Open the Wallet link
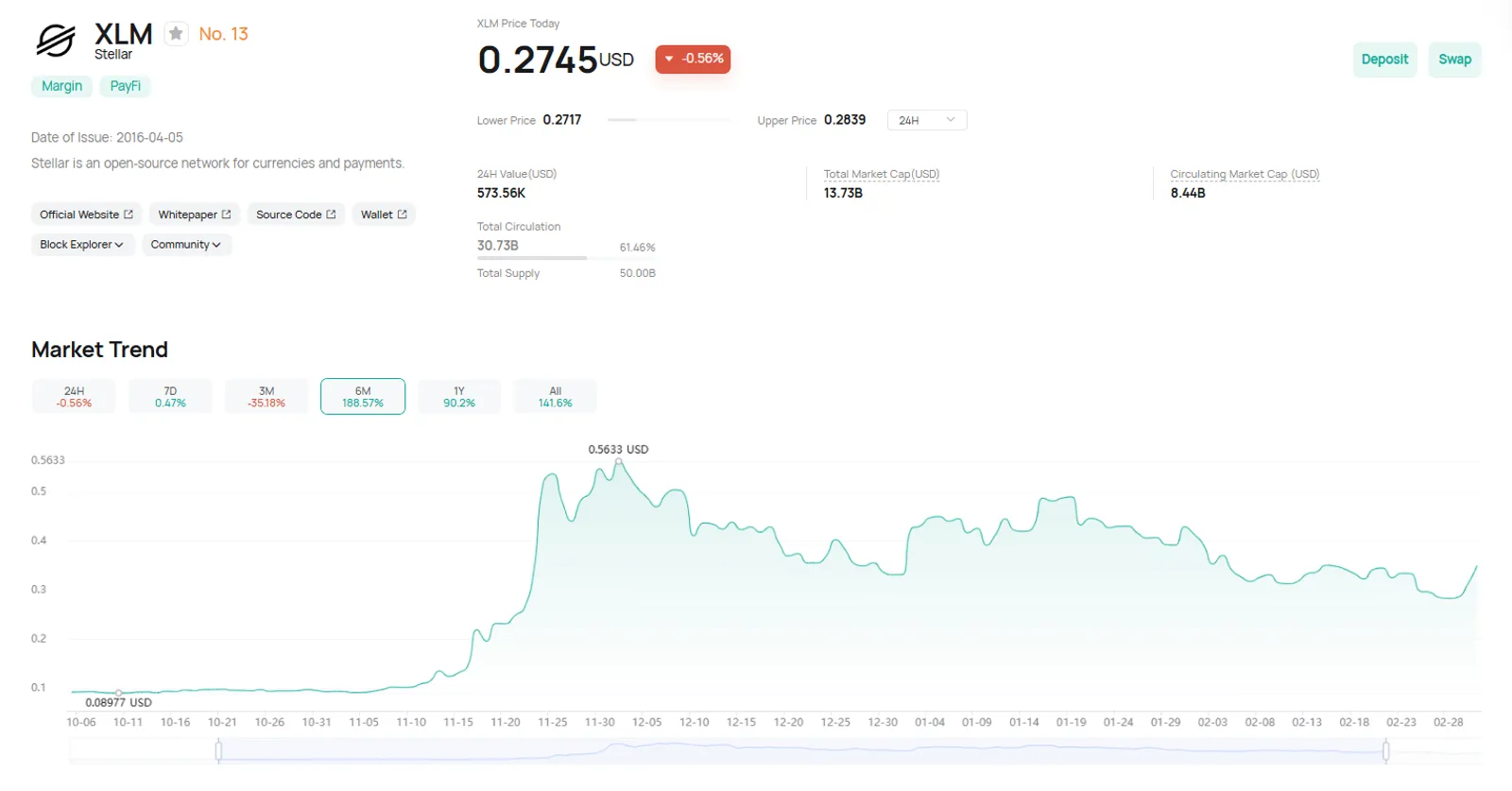This screenshot has height=791, width=1512. tap(384, 215)
